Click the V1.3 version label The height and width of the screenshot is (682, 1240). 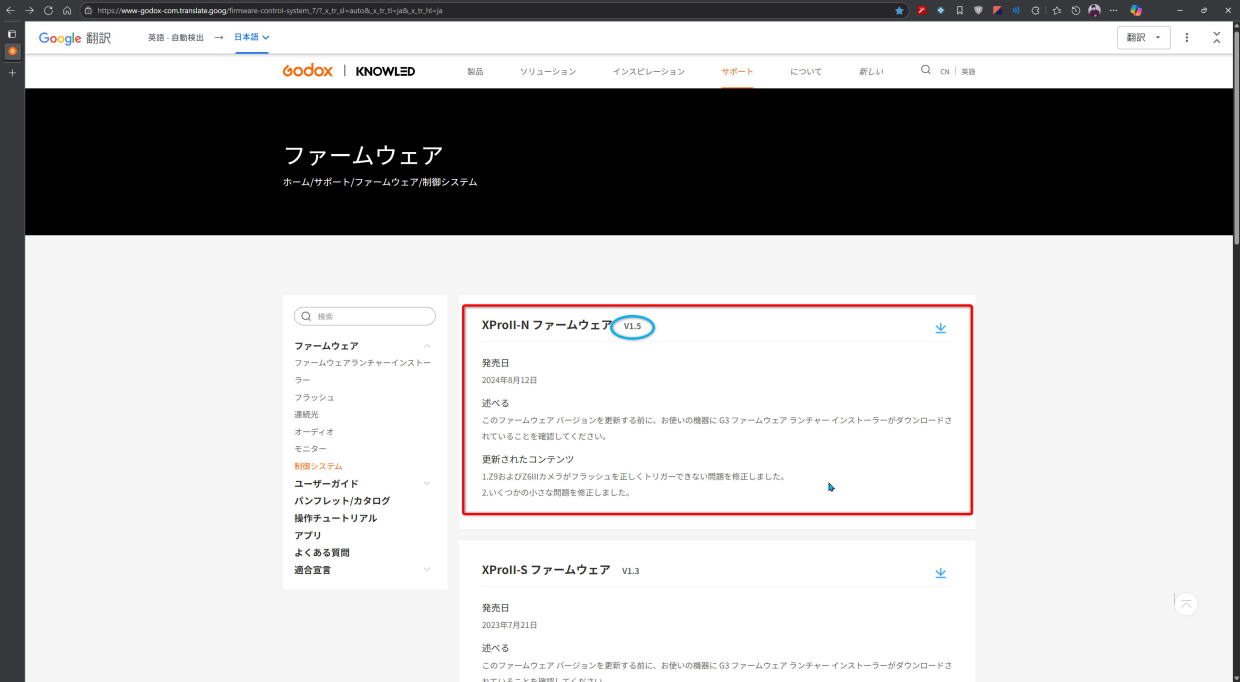[x=630, y=571]
